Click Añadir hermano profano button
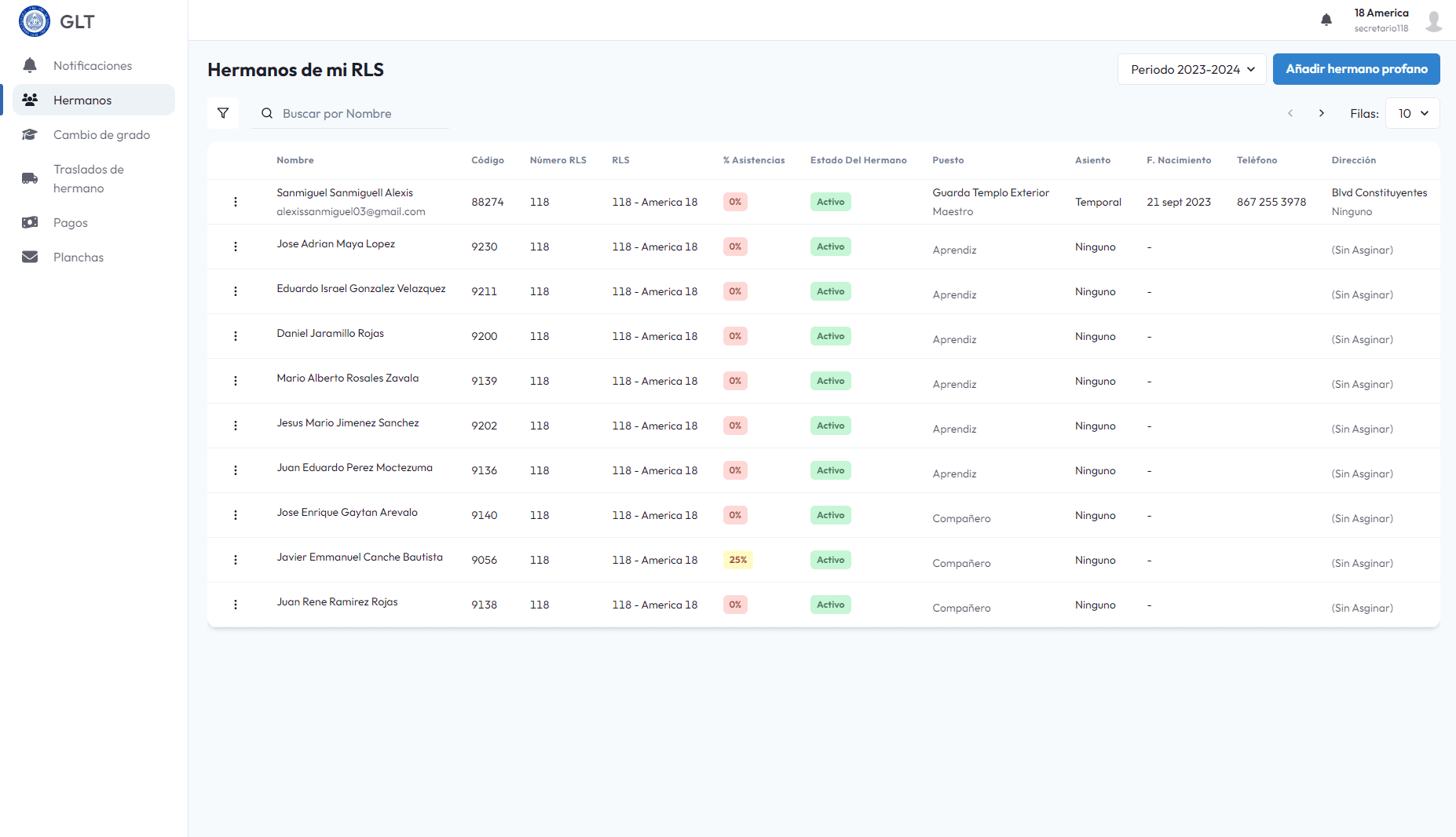Screen dimensions: 1456x837 [x=1355, y=69]
